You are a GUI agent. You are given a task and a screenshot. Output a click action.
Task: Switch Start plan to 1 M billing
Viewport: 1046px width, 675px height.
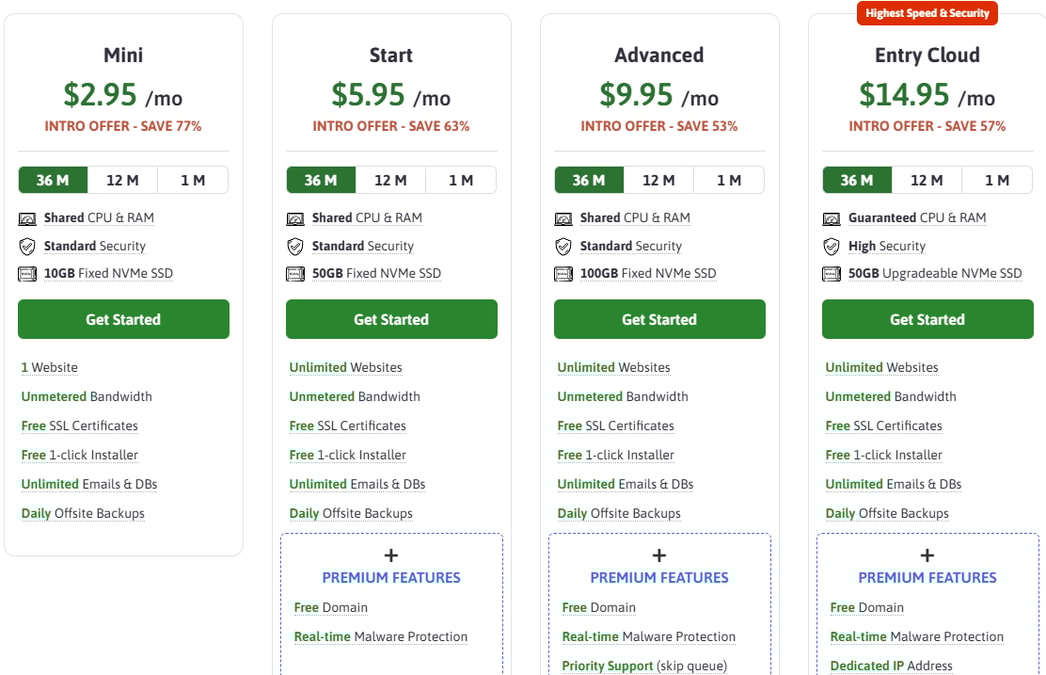coord(461,180)
